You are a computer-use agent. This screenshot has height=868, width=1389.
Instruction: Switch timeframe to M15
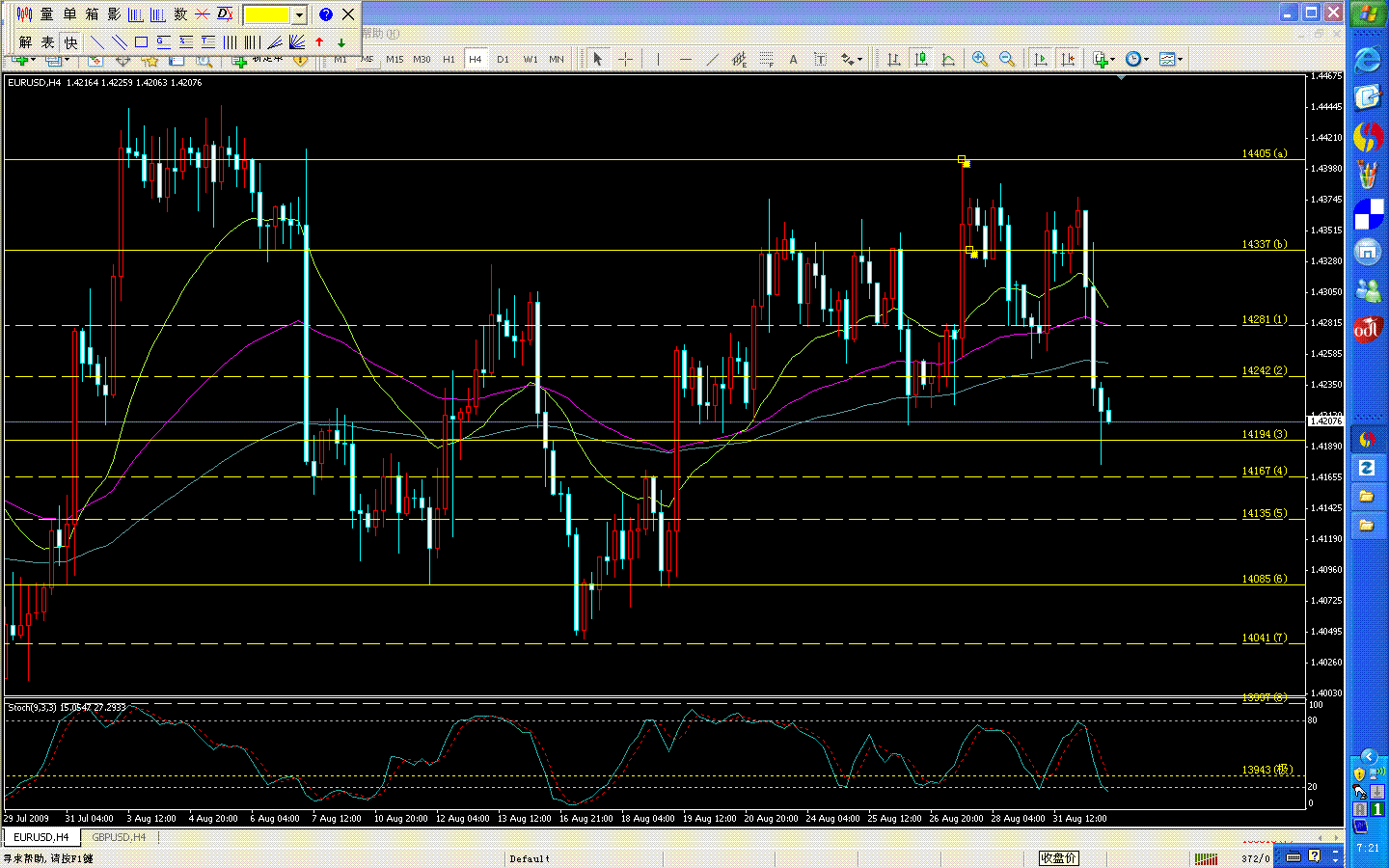tap(395, 59)
